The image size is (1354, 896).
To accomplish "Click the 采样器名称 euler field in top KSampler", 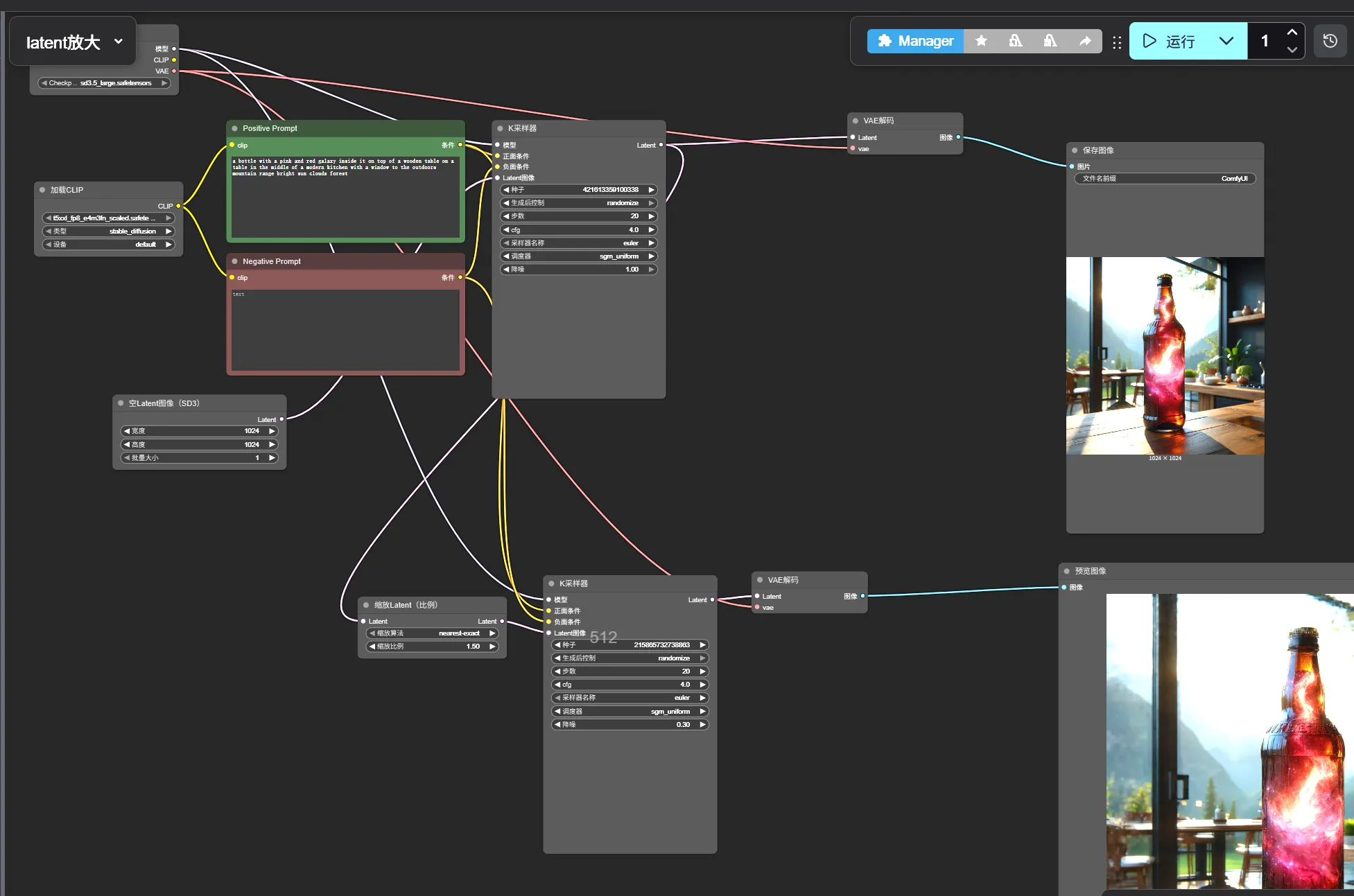I will 578,243.
